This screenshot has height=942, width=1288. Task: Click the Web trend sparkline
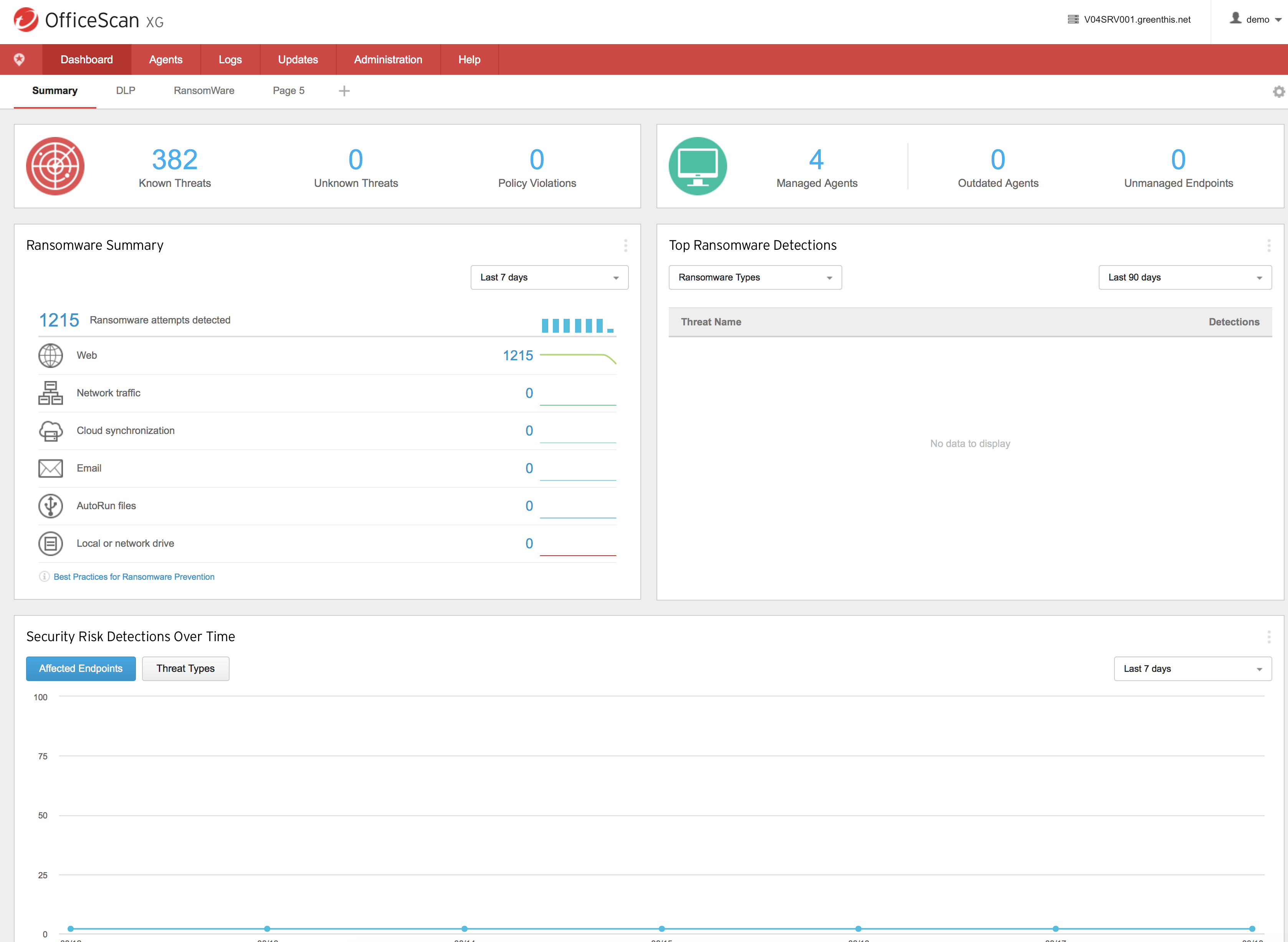tap(578, 358)
